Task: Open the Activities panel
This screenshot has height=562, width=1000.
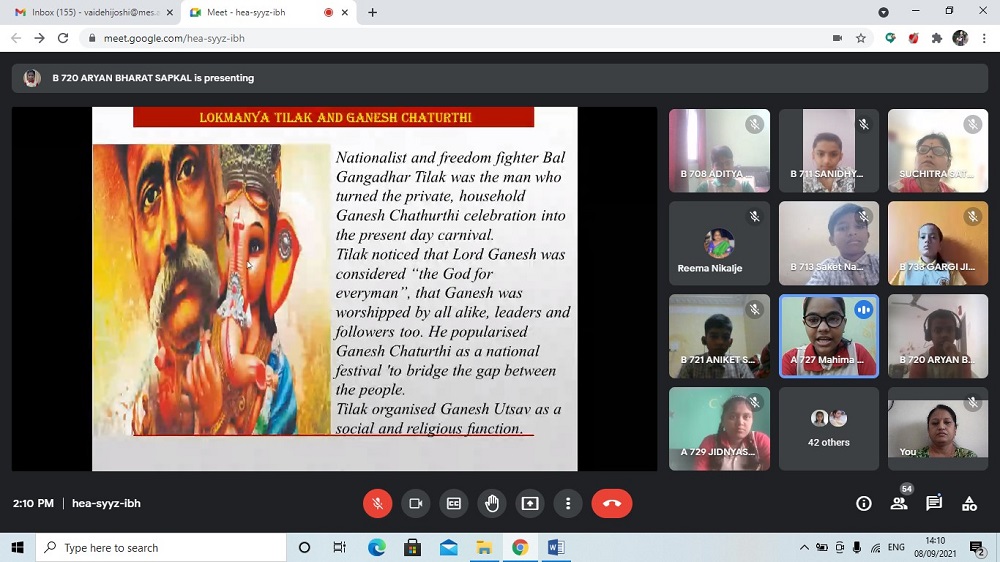Action: [x=969, y=504]
